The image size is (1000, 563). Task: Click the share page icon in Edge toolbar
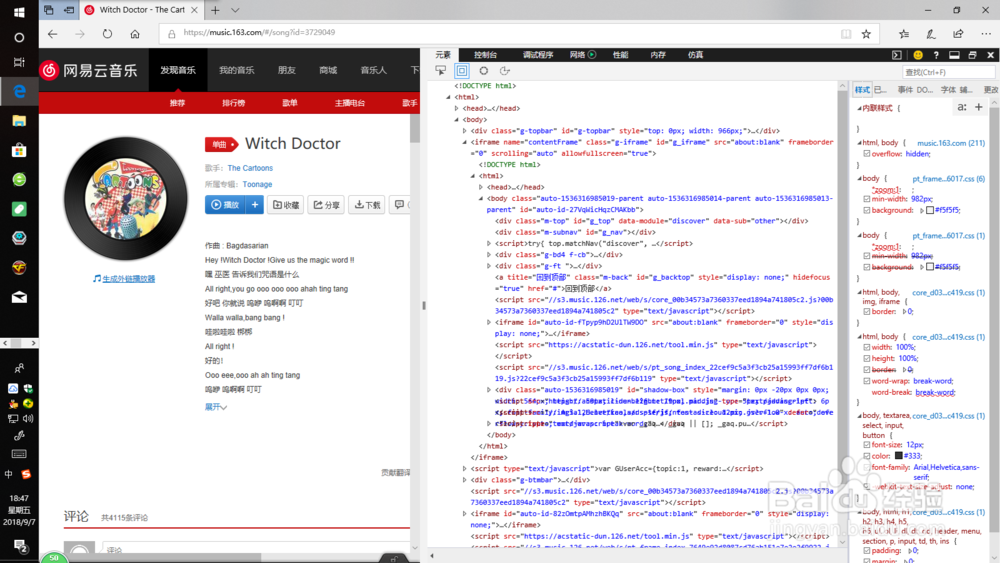[x=958, y=34]
